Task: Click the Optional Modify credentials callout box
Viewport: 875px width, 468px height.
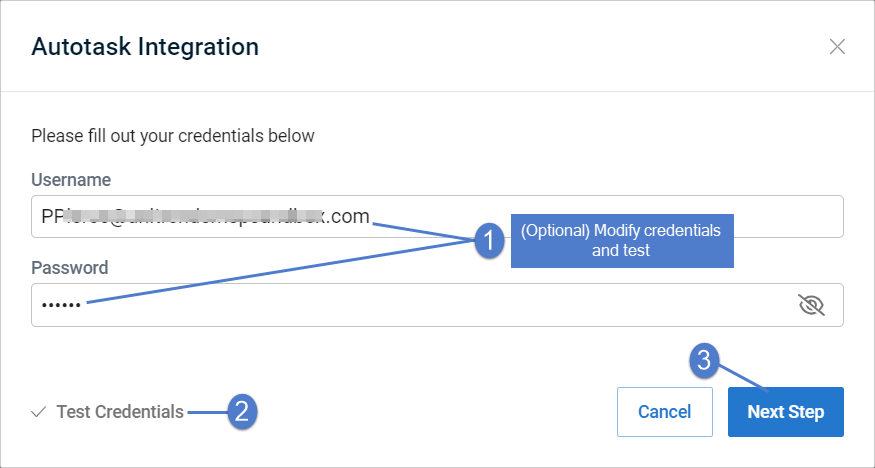Action: [x=622, y=240]
